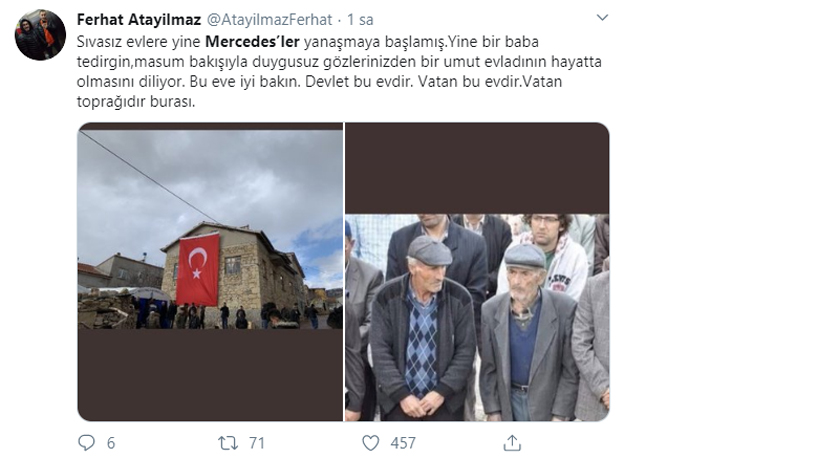Retweet this post using the retweet icon

click(228, 442)
